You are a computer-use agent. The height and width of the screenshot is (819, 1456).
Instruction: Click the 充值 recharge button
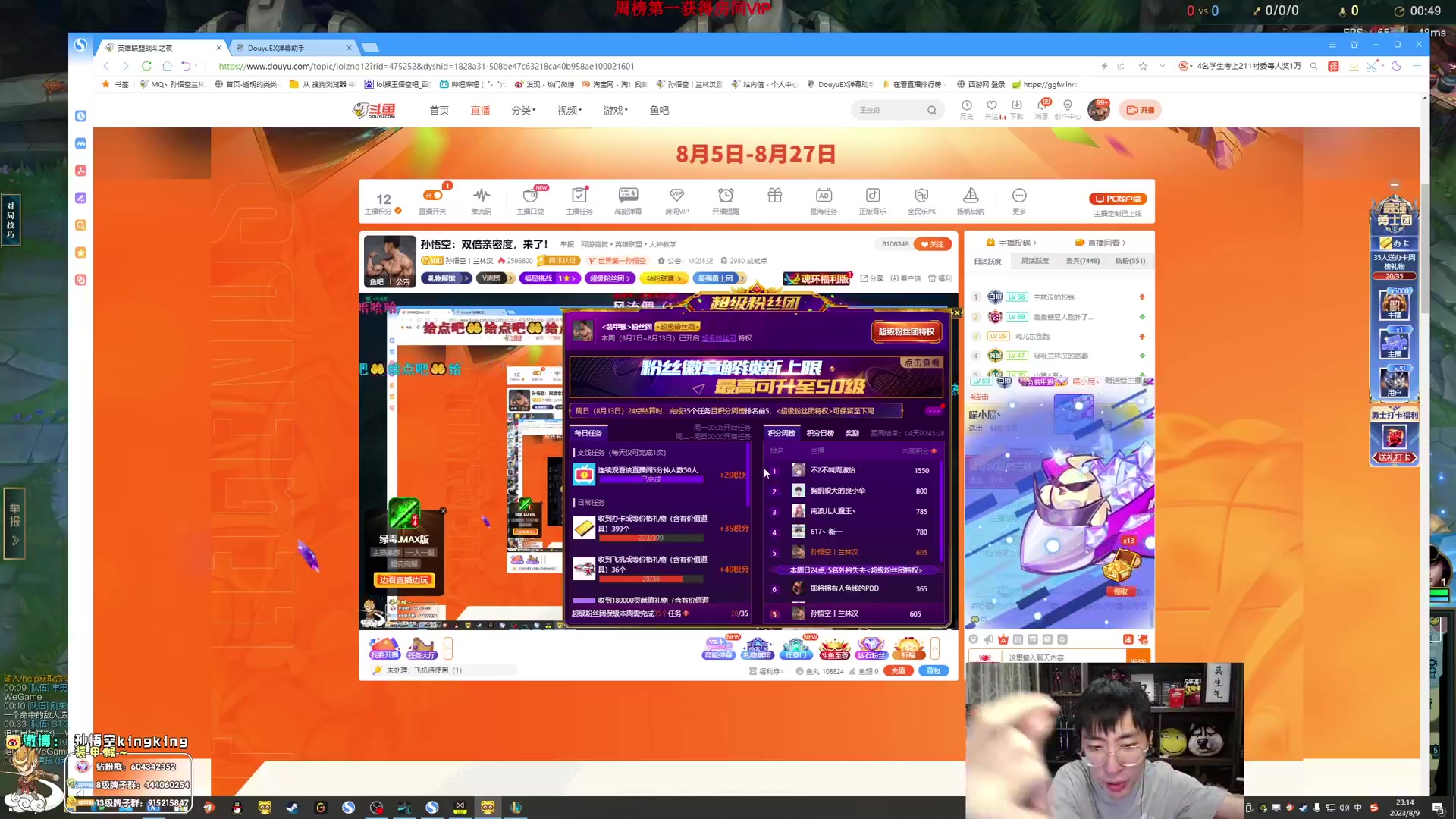898,671
